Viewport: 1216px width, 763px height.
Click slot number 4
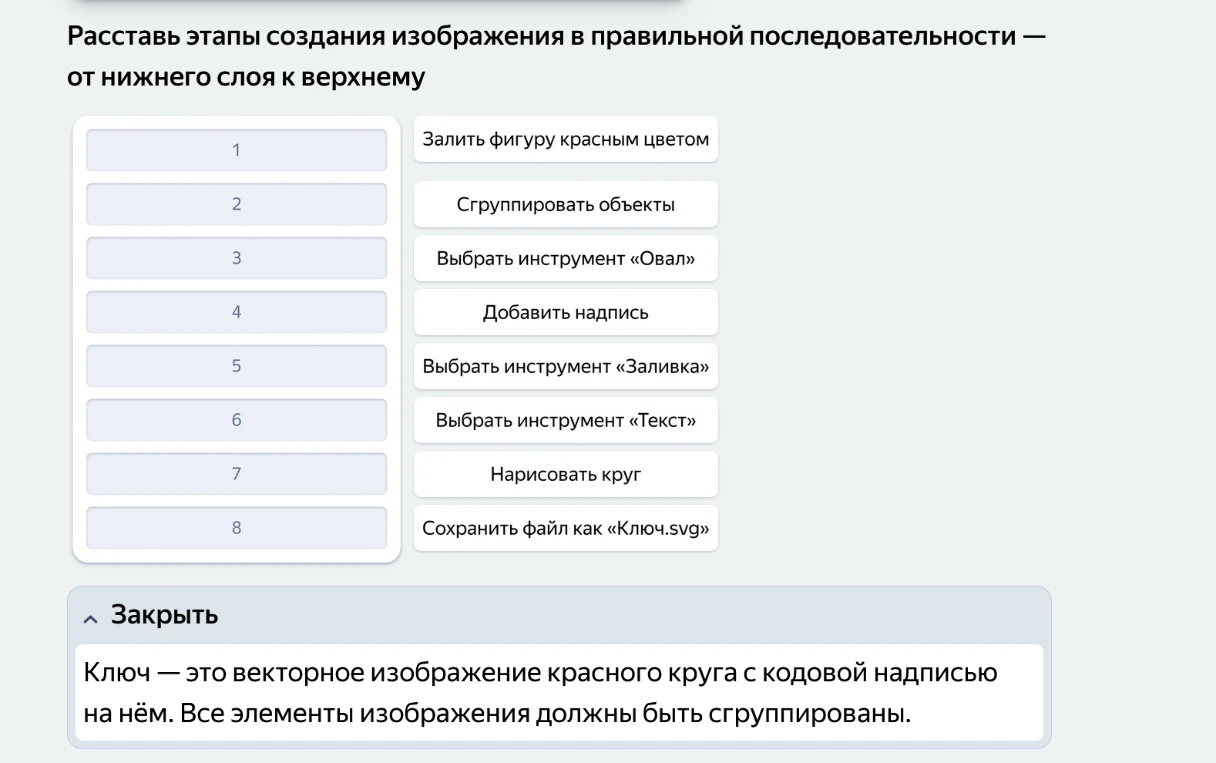click(x=236, y=312)
